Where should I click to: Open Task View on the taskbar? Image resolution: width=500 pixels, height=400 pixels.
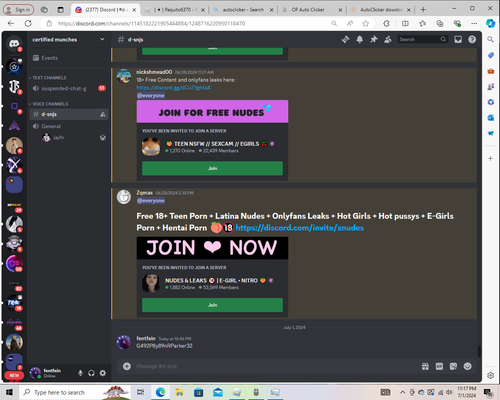pos(141,392)
